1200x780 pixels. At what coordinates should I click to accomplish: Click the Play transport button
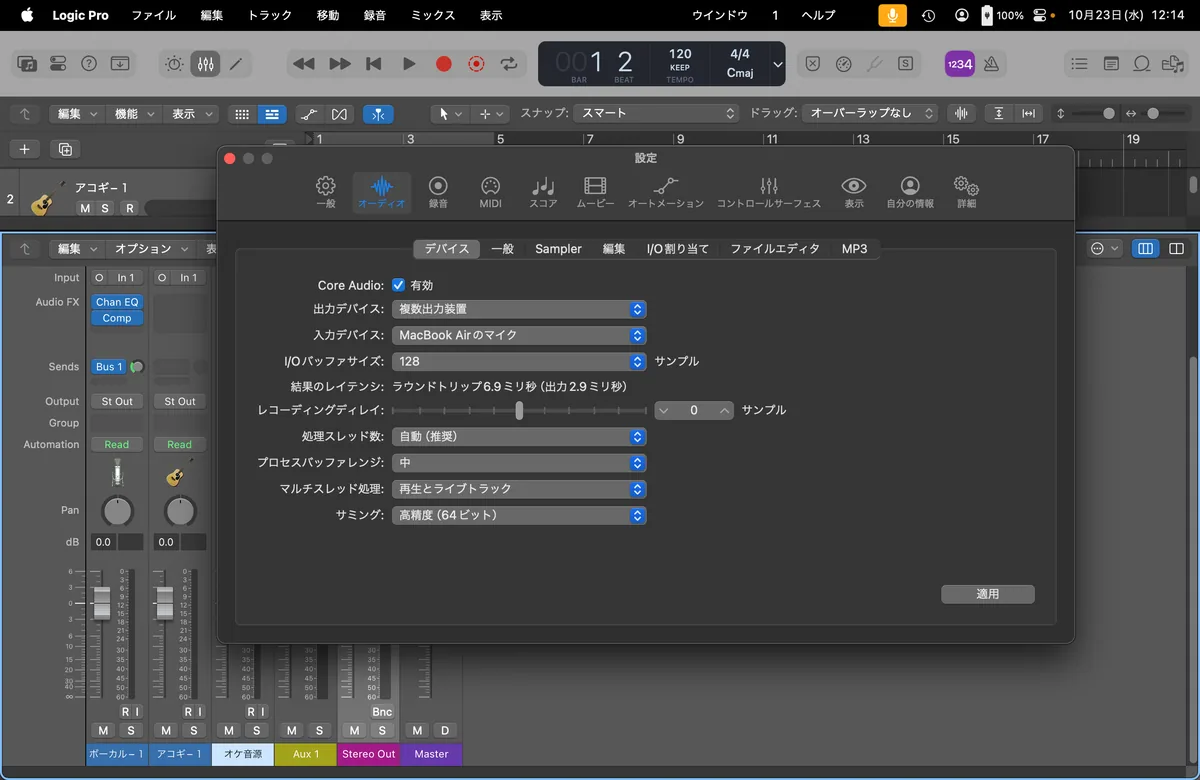click(x=409, y=63)
